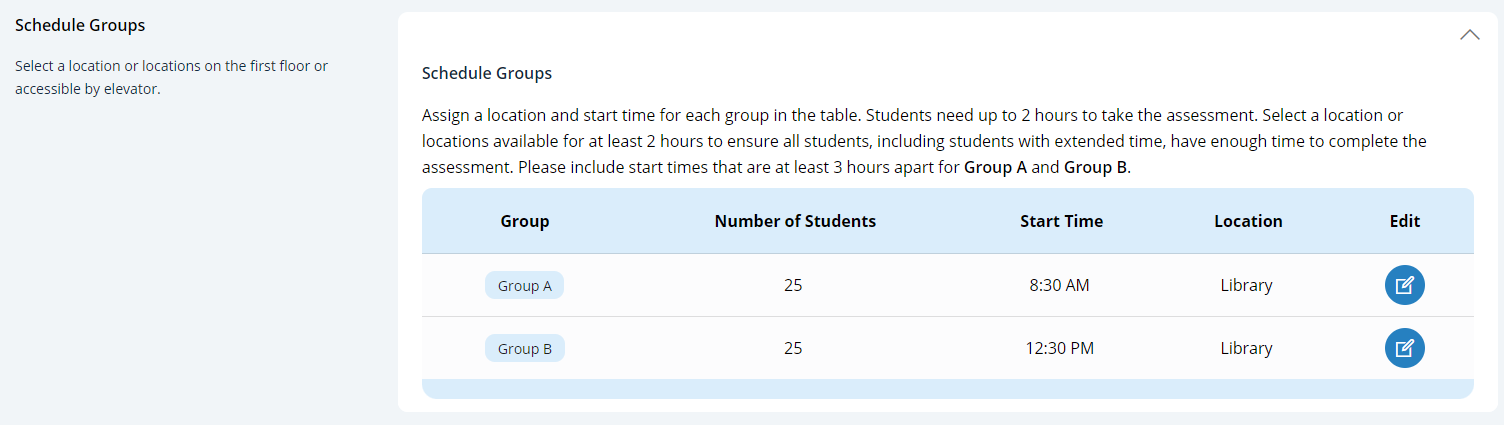
Task: Click the Start Time column header
Action: click(1061, 221)
